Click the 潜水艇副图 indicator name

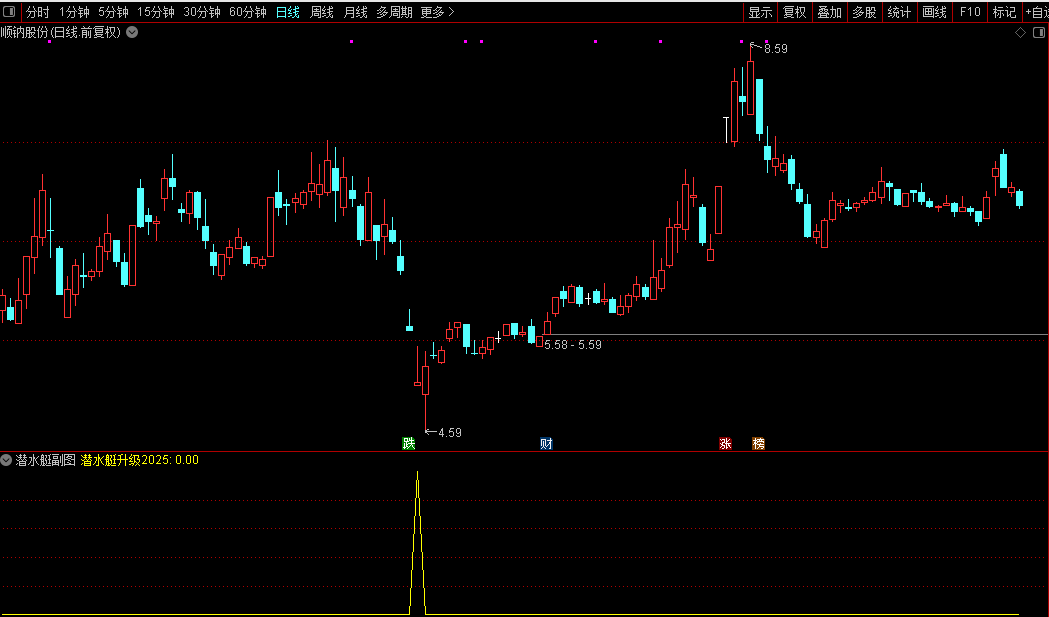click(45, 460)
